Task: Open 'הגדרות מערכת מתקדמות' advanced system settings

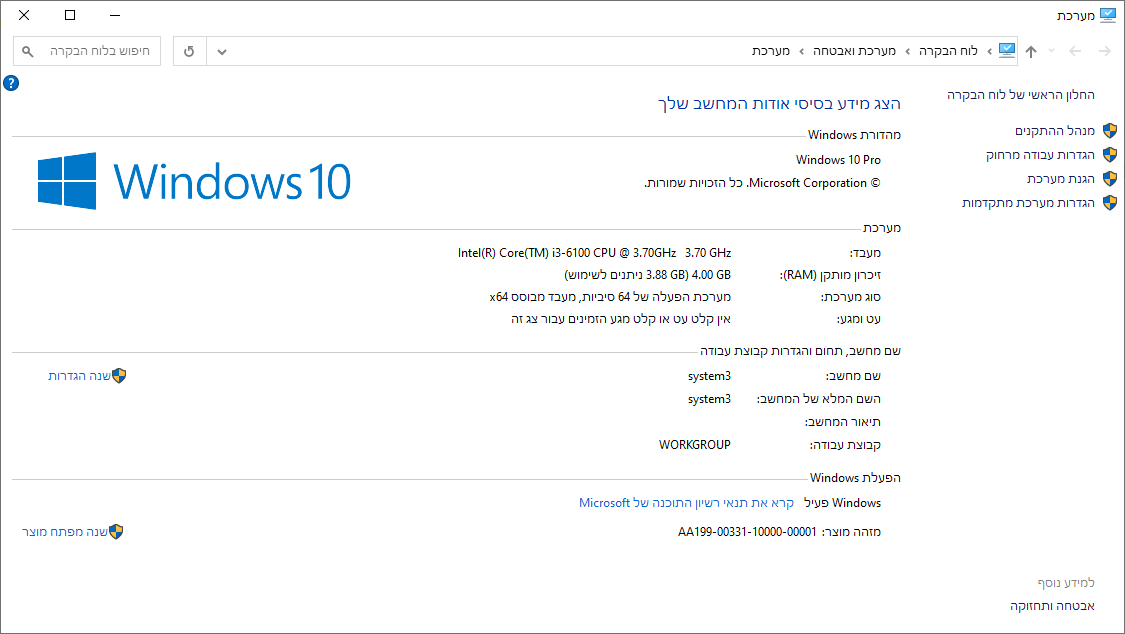Action: (1028, 203)
